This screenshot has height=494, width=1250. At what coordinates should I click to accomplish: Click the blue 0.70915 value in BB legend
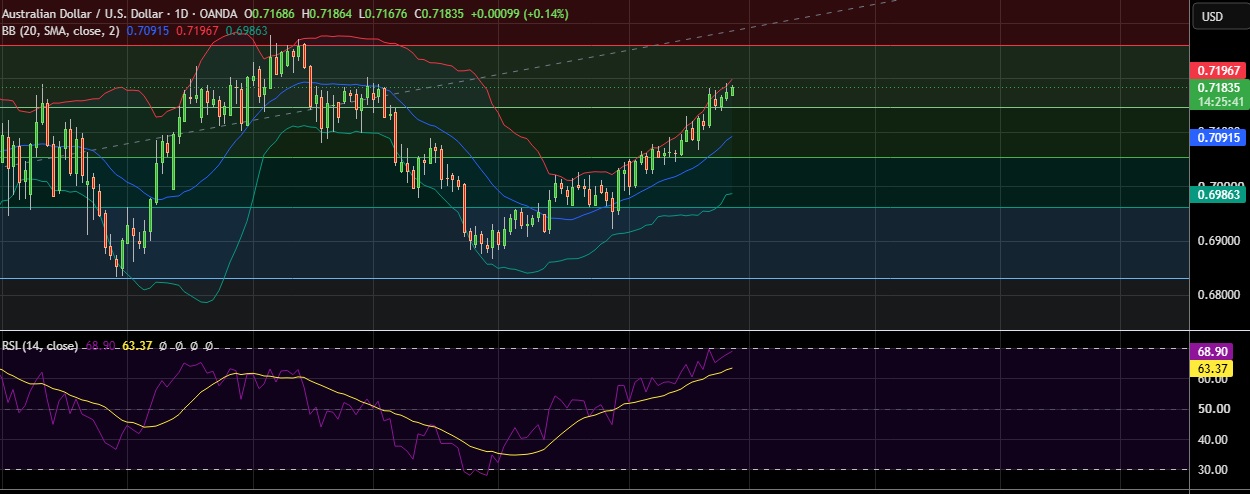[149, 31]
